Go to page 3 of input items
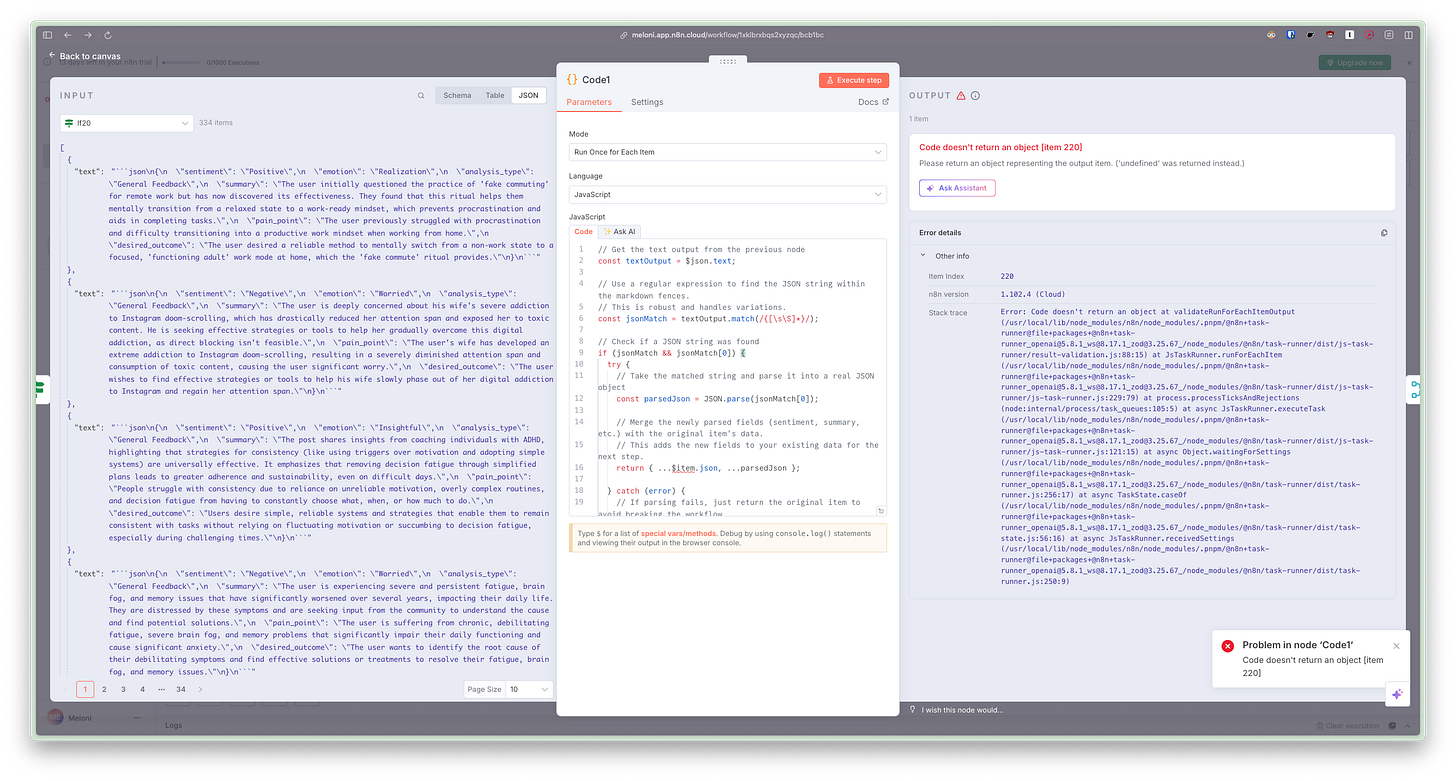Viewport: 1456px width, 781px height. click(123, 689)
